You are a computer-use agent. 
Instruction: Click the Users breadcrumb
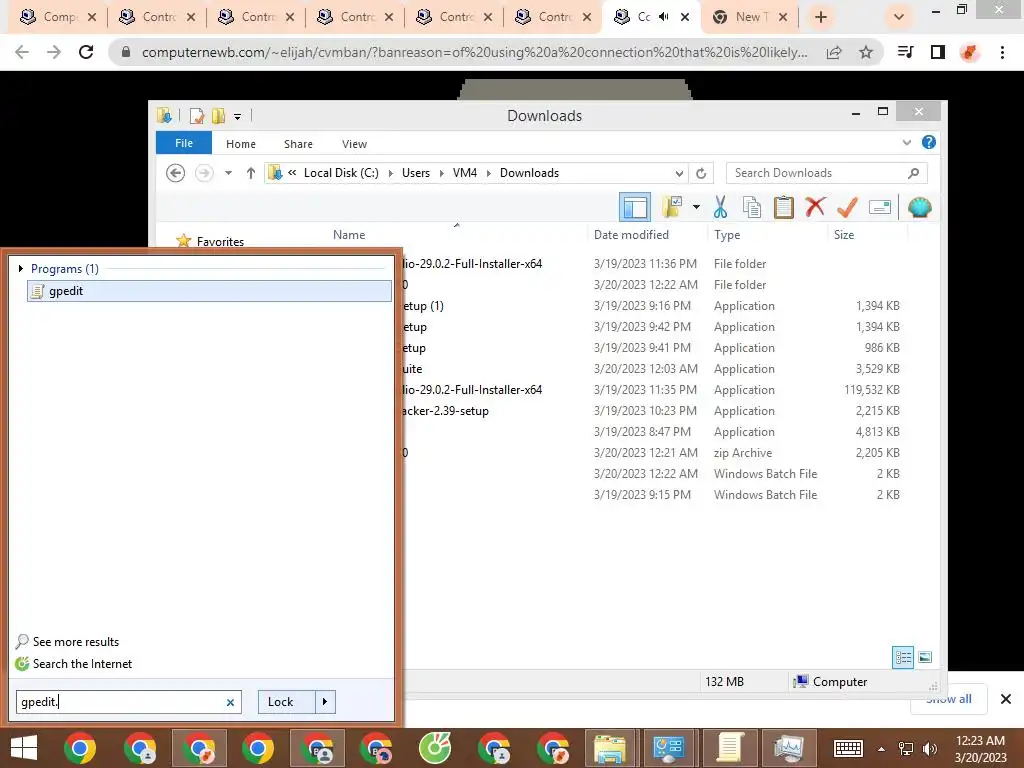coord(415,173)
